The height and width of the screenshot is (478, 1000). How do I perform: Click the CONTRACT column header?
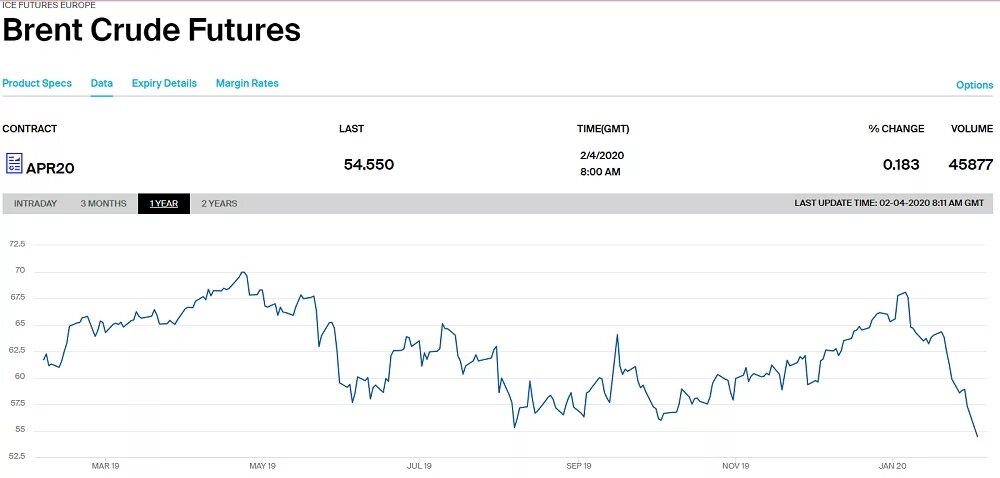[30, 129]
